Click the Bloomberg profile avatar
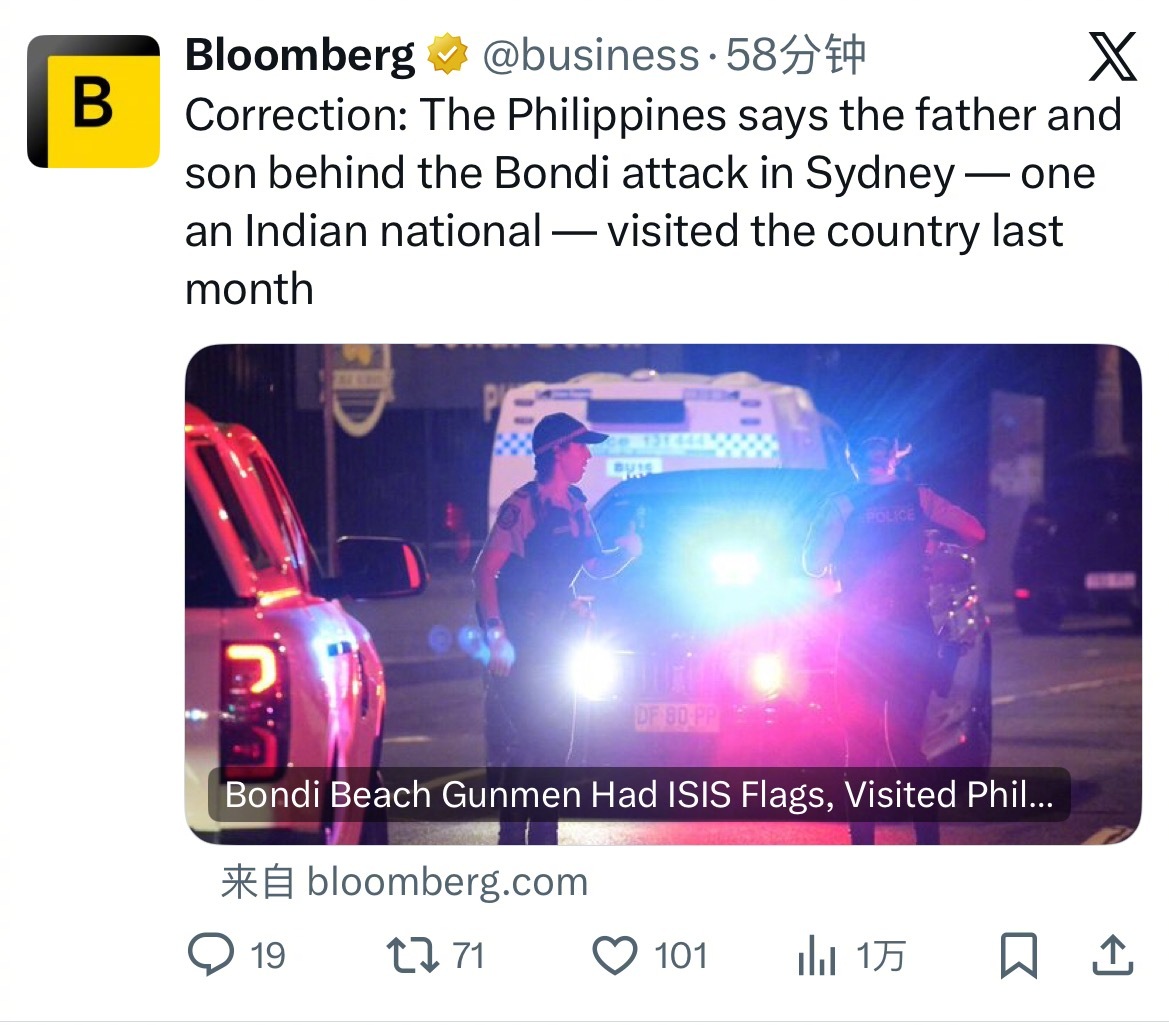This screenshot has width=1169, height=1025. pos(93,101)
